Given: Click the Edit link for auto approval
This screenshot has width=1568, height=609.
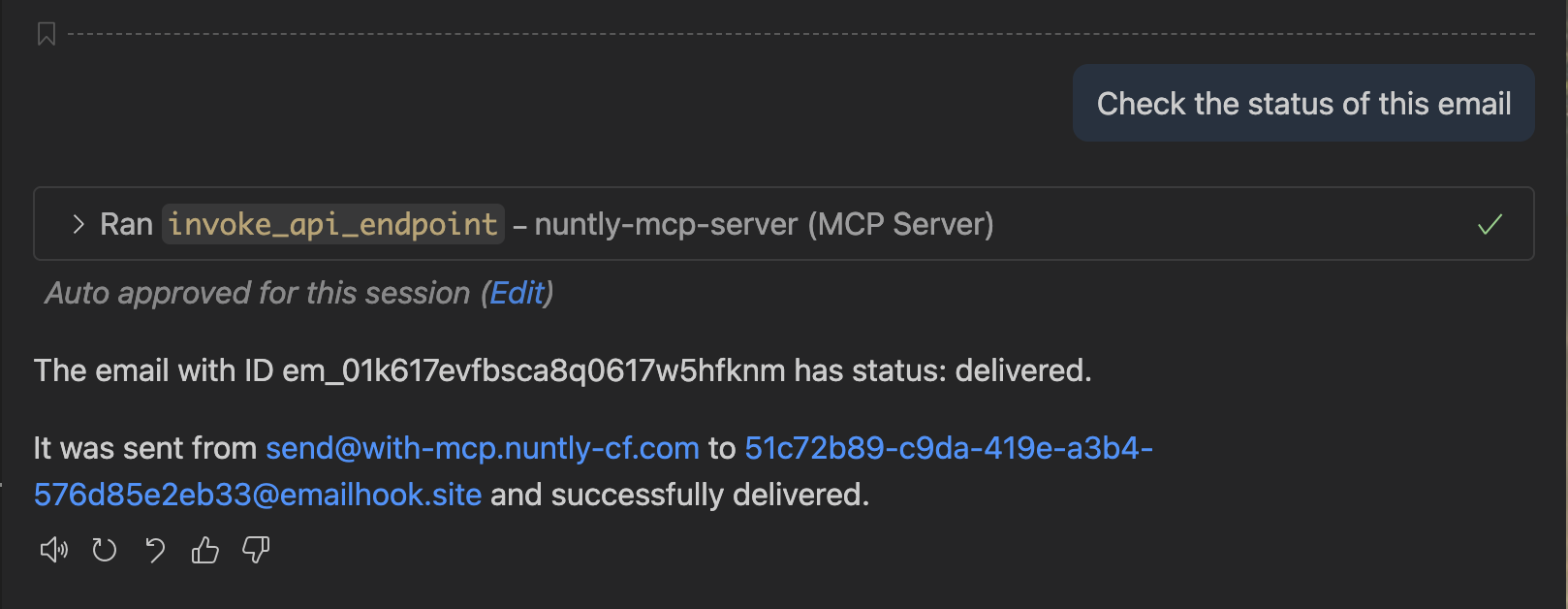Looking at the screenshot, I should coord(517,293).
